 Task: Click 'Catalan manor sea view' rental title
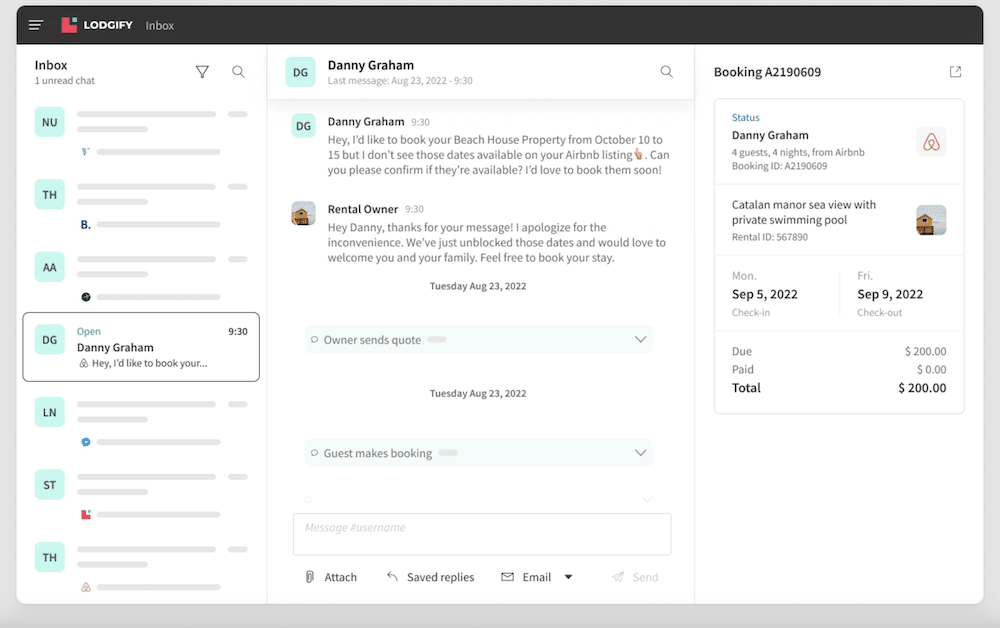click(x=804, y=212)
